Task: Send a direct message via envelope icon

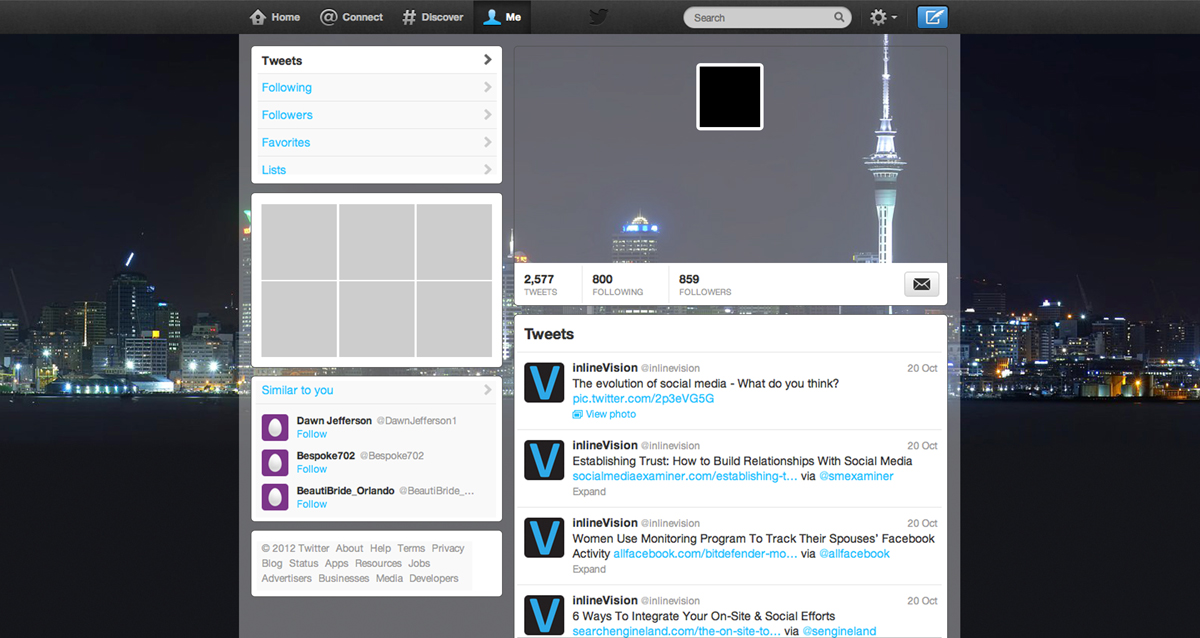Action: click(921, 284)
